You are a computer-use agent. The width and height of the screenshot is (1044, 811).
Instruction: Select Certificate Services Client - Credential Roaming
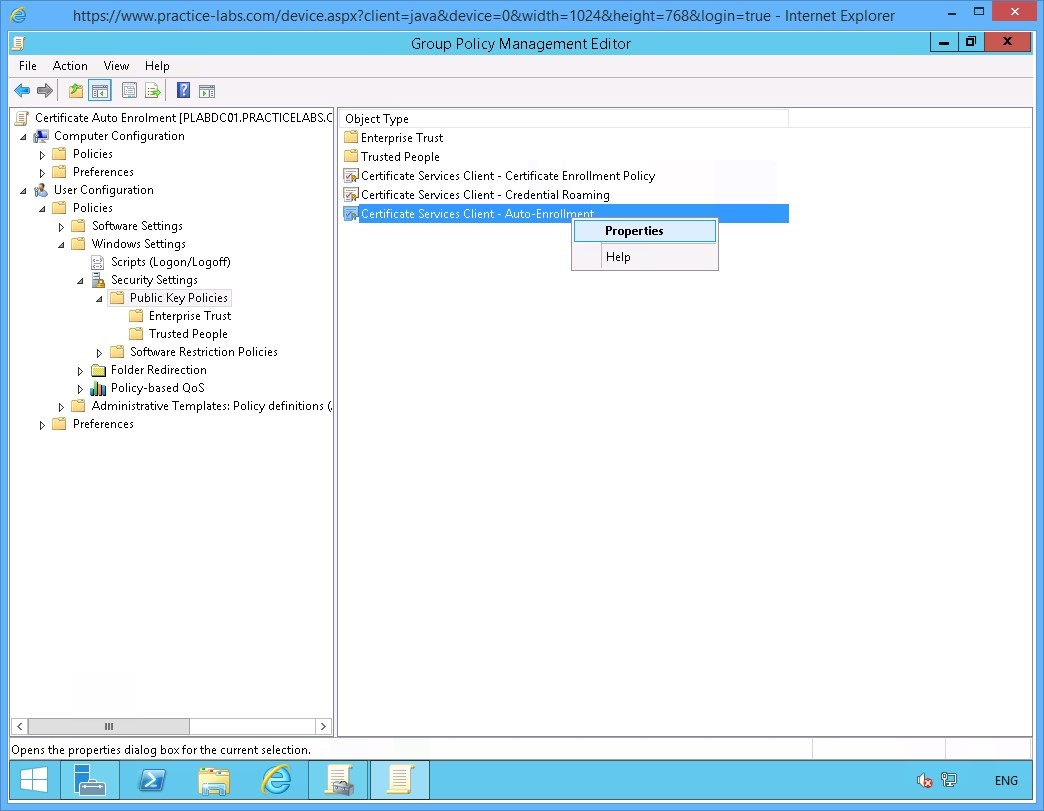point(486,194)
